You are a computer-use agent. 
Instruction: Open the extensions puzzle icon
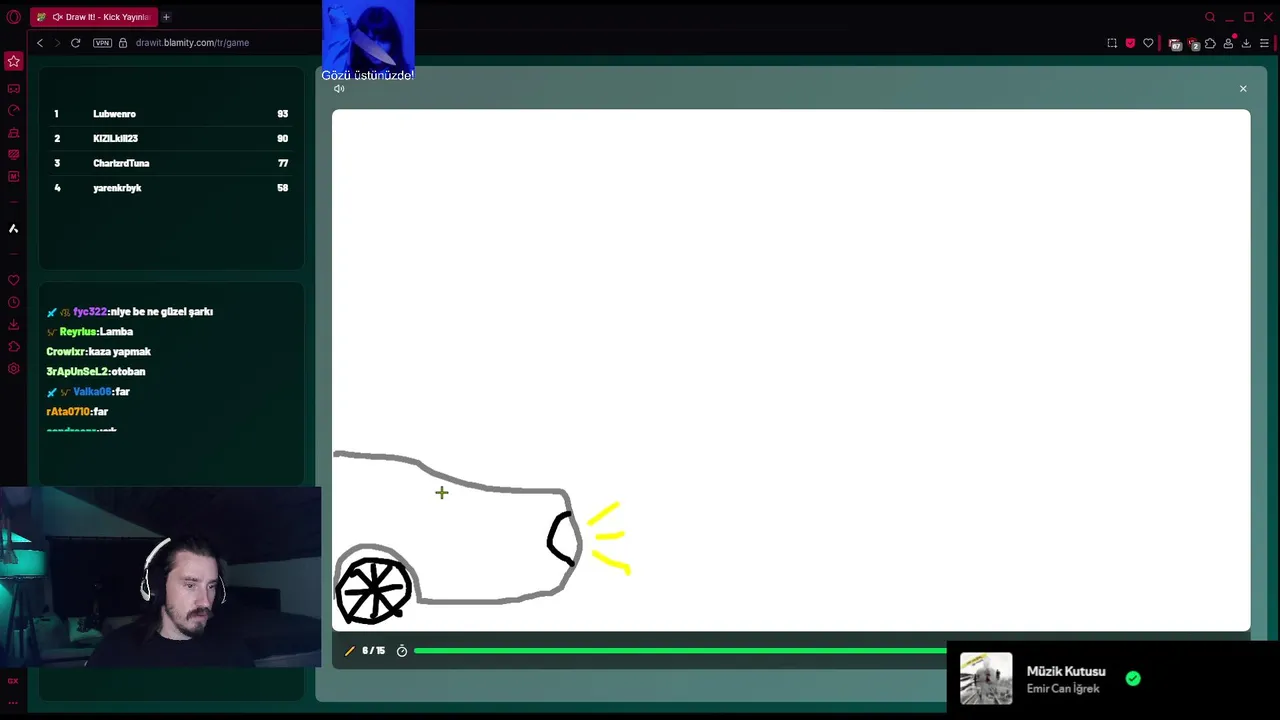(x=1210, y=43)
